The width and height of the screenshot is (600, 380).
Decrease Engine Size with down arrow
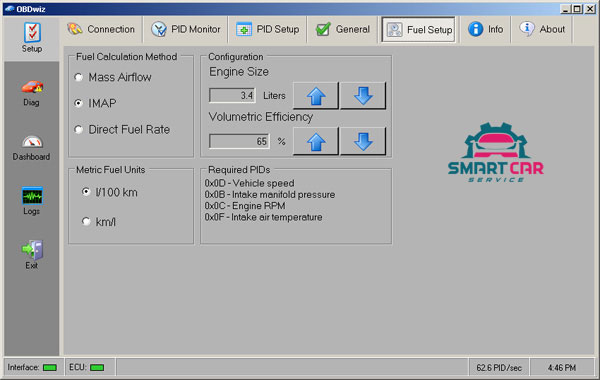[x=363, y=96]
